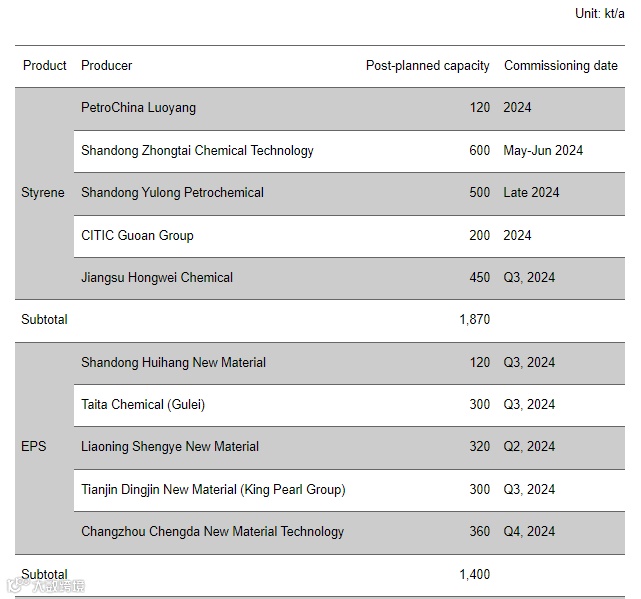Click the Styrene 'Subtotal' label
The width and height of the screenshot is (641, 599).
tap(44, 319)
